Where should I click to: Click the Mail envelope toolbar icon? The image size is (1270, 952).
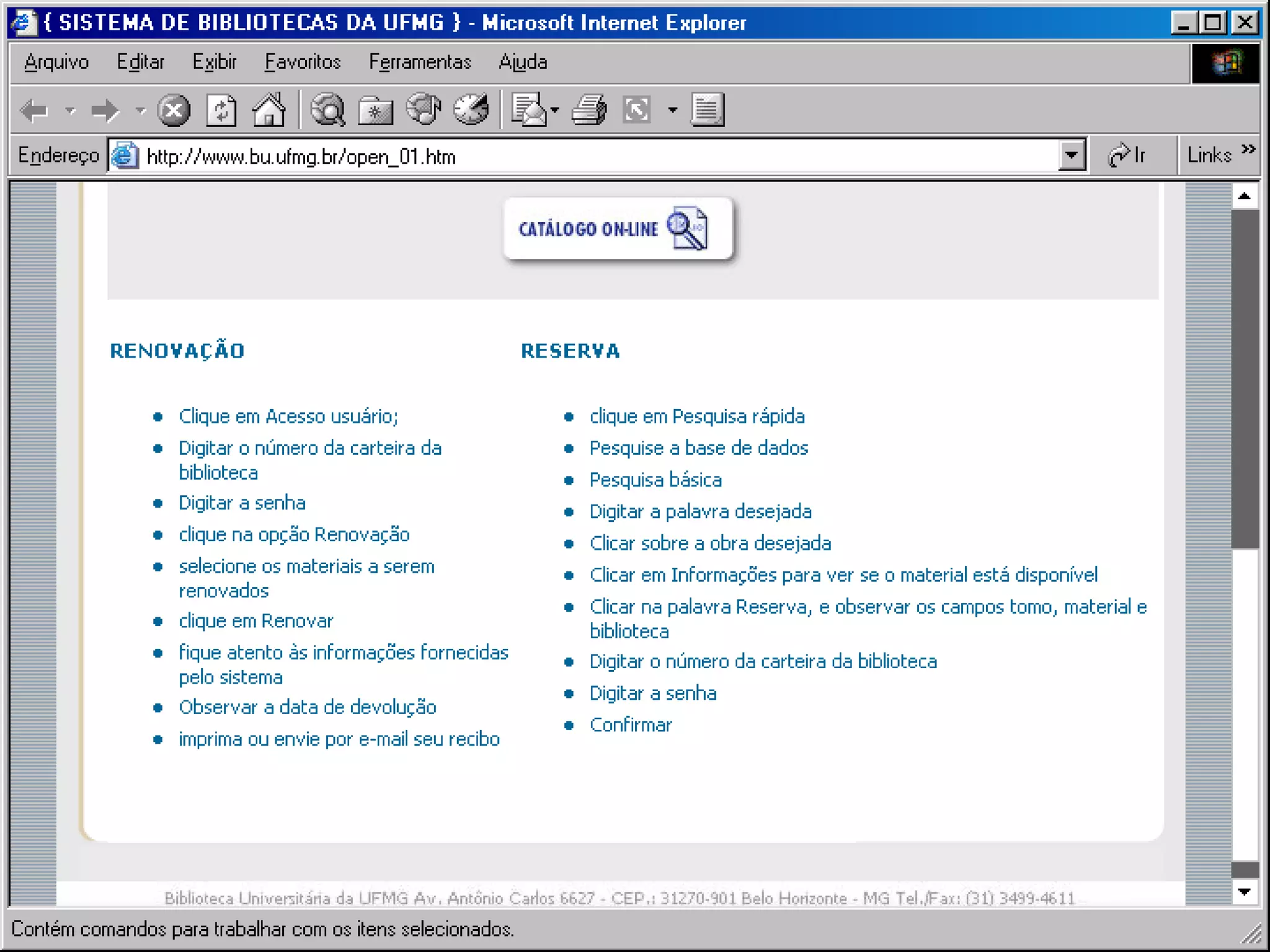click(x=528, y=110)
